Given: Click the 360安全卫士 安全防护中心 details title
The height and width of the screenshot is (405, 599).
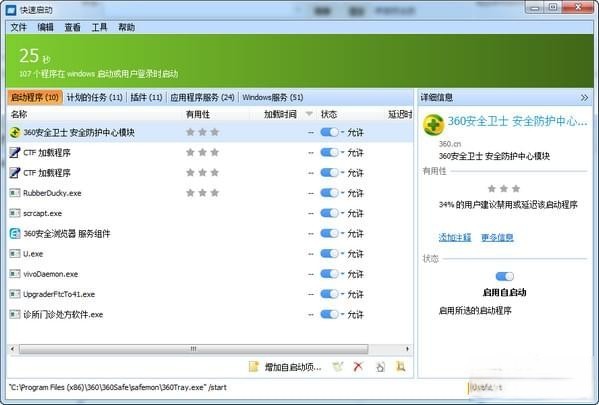Looking at the screenshot, I should tap(518, 121).
